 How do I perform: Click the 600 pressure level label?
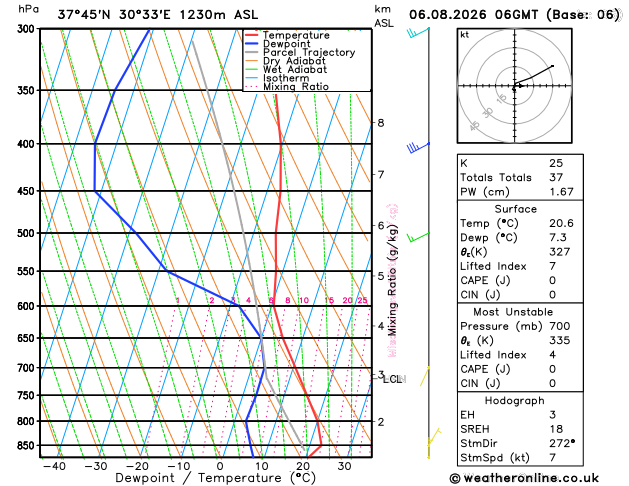click(26, 306)
